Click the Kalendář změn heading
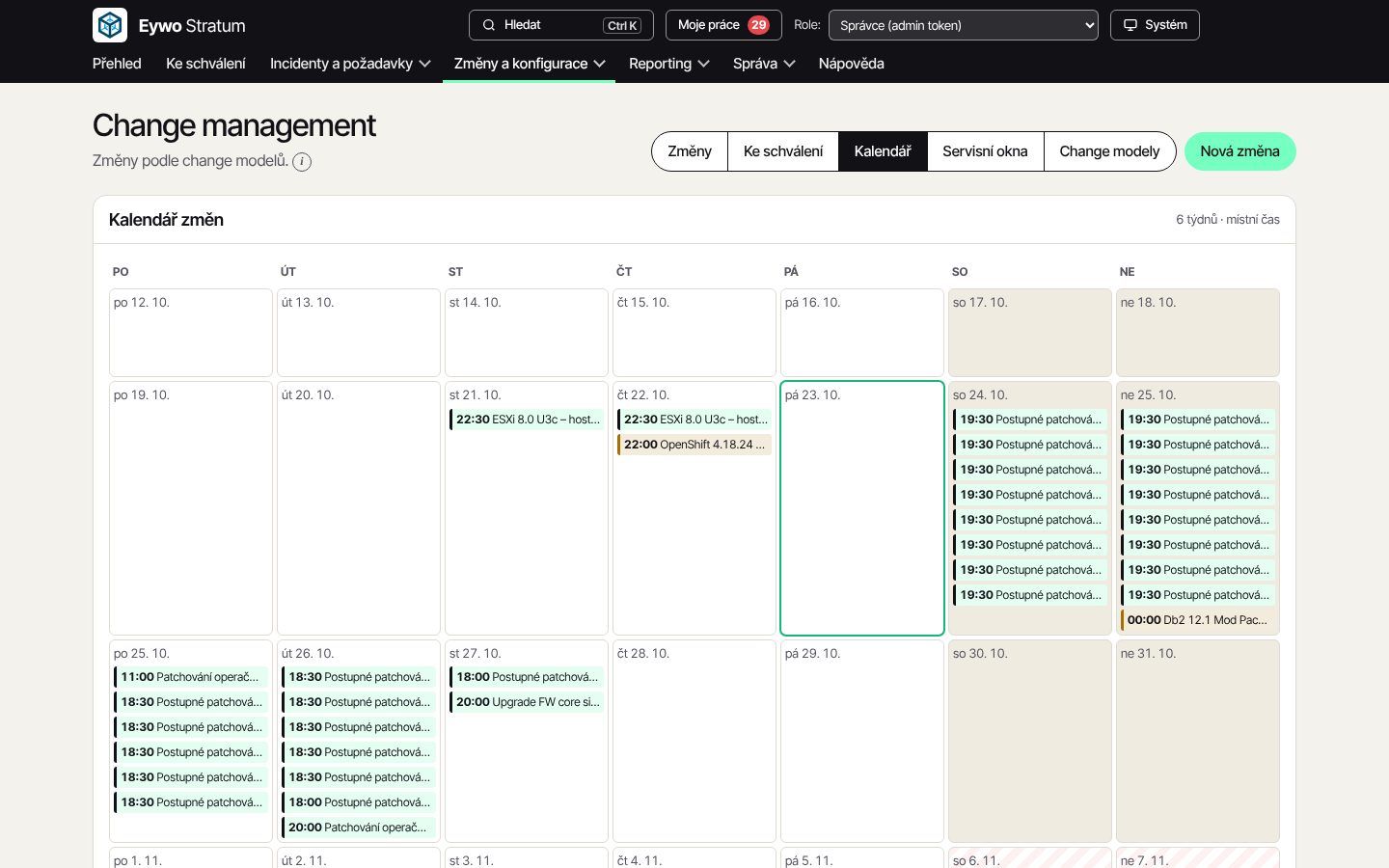 coord(166,220)
